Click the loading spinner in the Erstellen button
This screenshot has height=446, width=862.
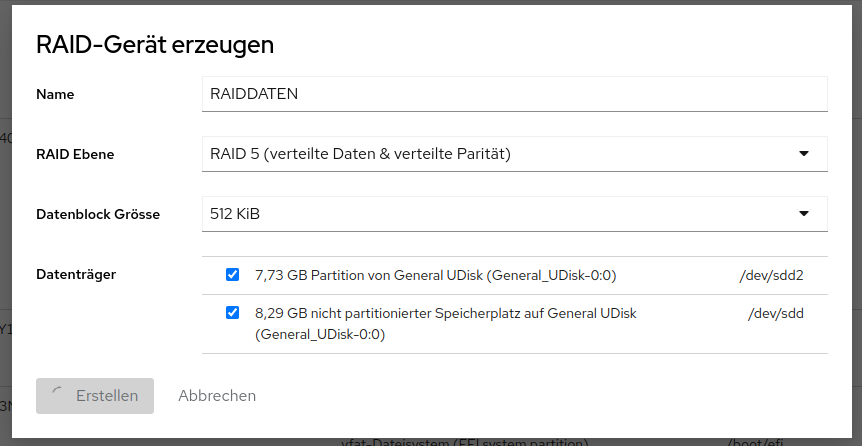pyautogui.click(x=56, y=396)
